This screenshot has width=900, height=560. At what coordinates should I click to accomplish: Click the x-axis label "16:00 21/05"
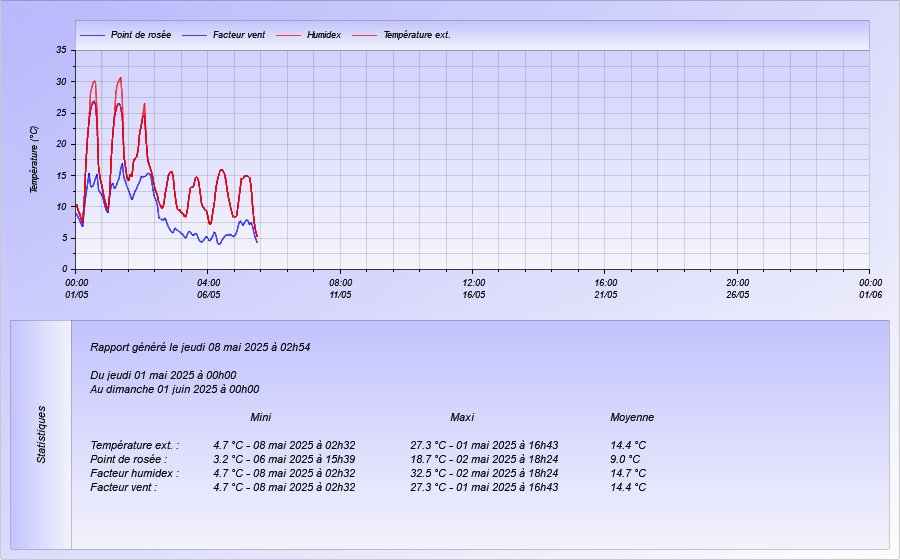pos(606,289)
